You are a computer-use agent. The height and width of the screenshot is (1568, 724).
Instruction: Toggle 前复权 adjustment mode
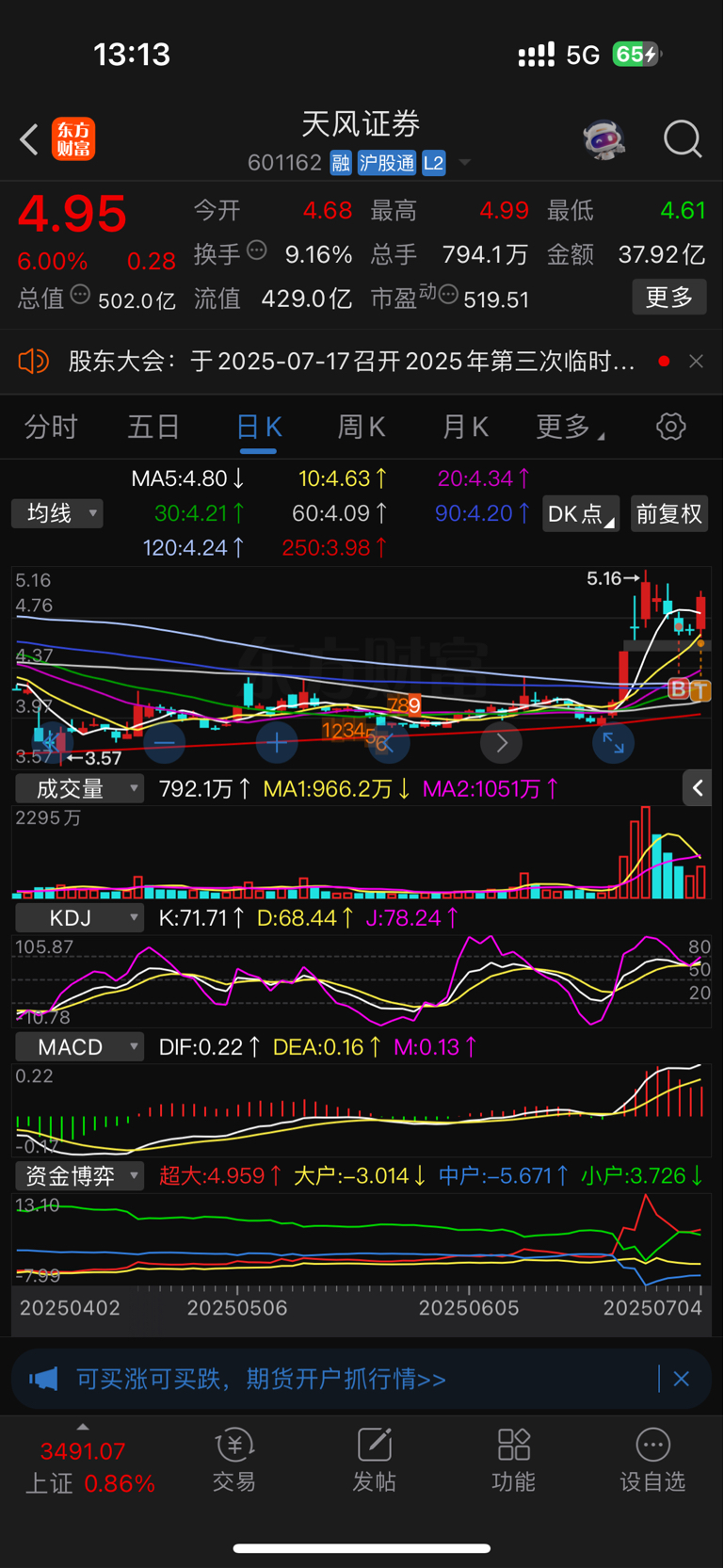coord(669,513)
